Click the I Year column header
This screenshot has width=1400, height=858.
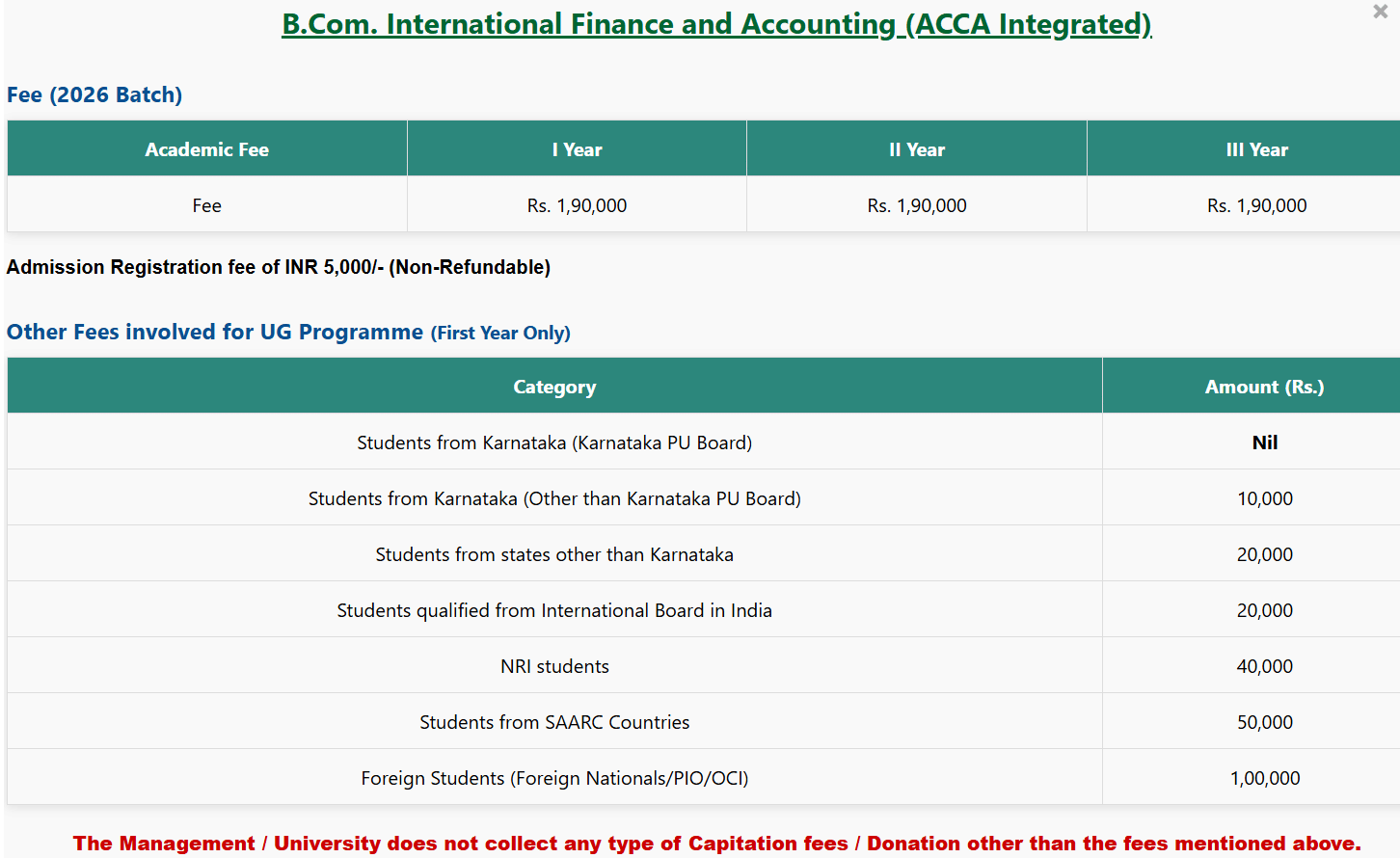click(x=577, y=149)
